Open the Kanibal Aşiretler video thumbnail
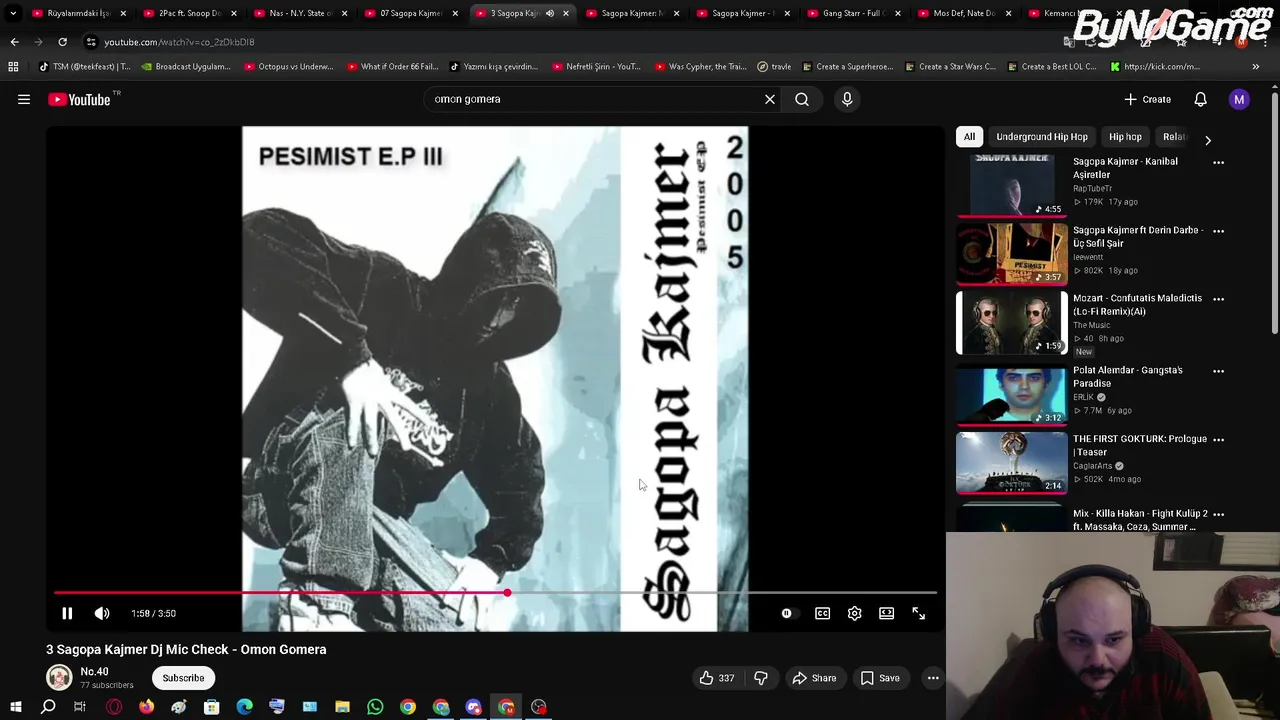Screen dimensions: 1280x720 1011,185
